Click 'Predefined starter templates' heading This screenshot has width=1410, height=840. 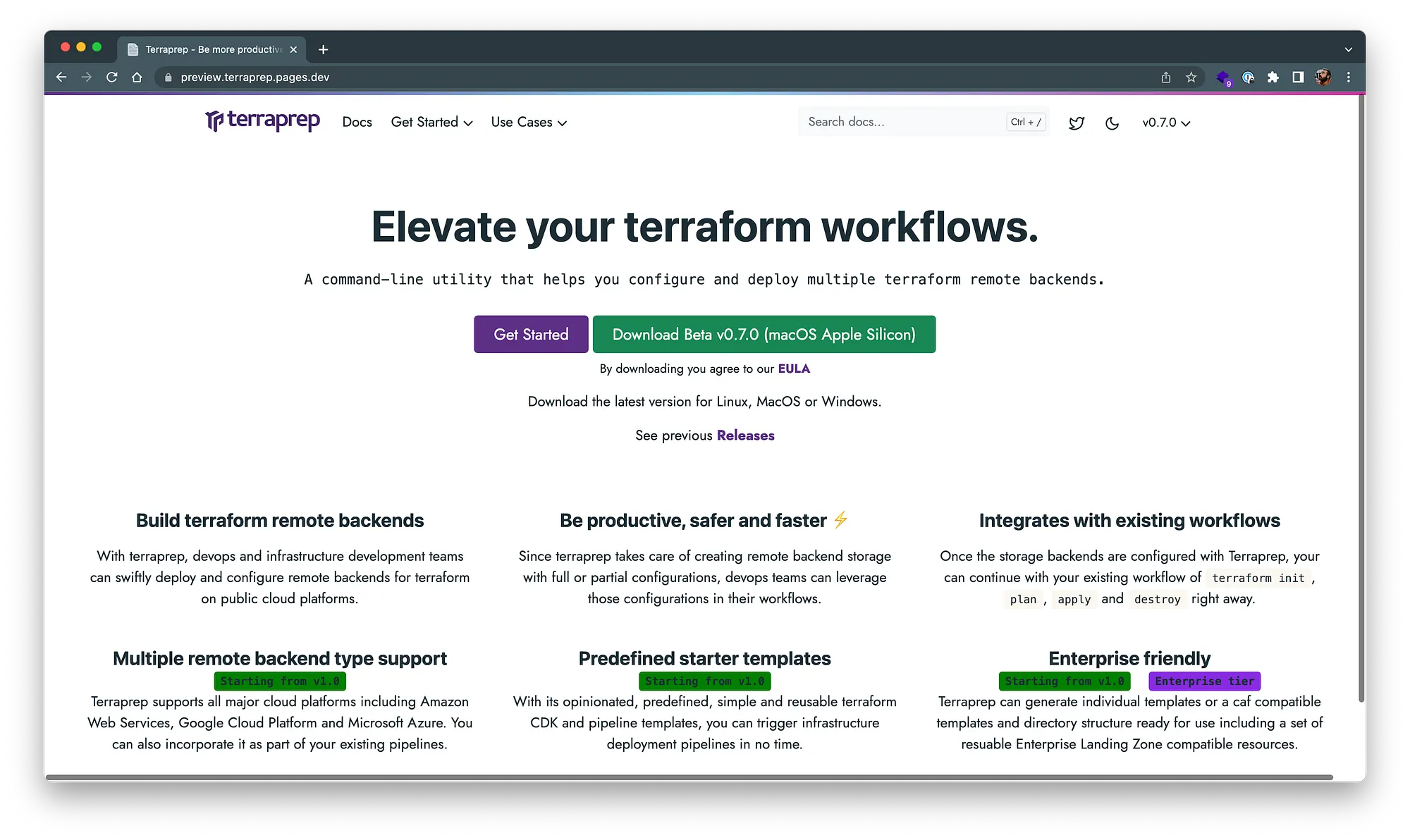pos(705,658)
